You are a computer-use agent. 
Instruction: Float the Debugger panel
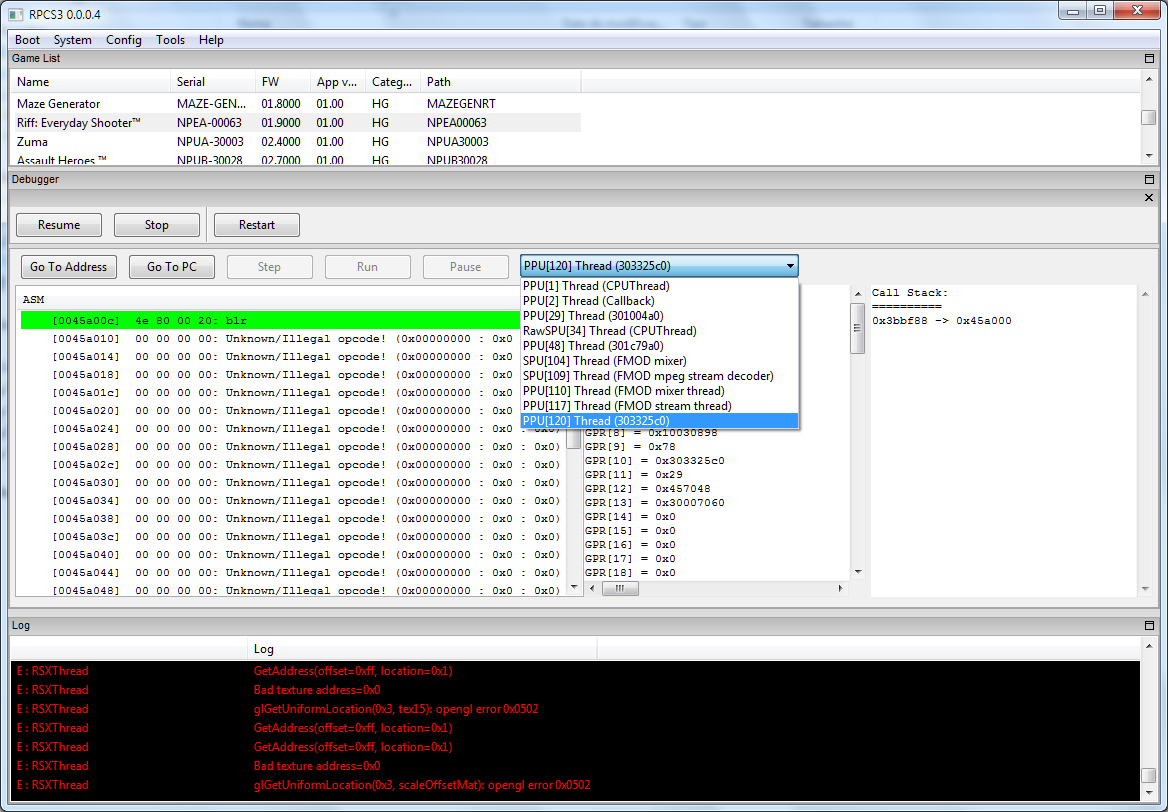click(1149, 180)
